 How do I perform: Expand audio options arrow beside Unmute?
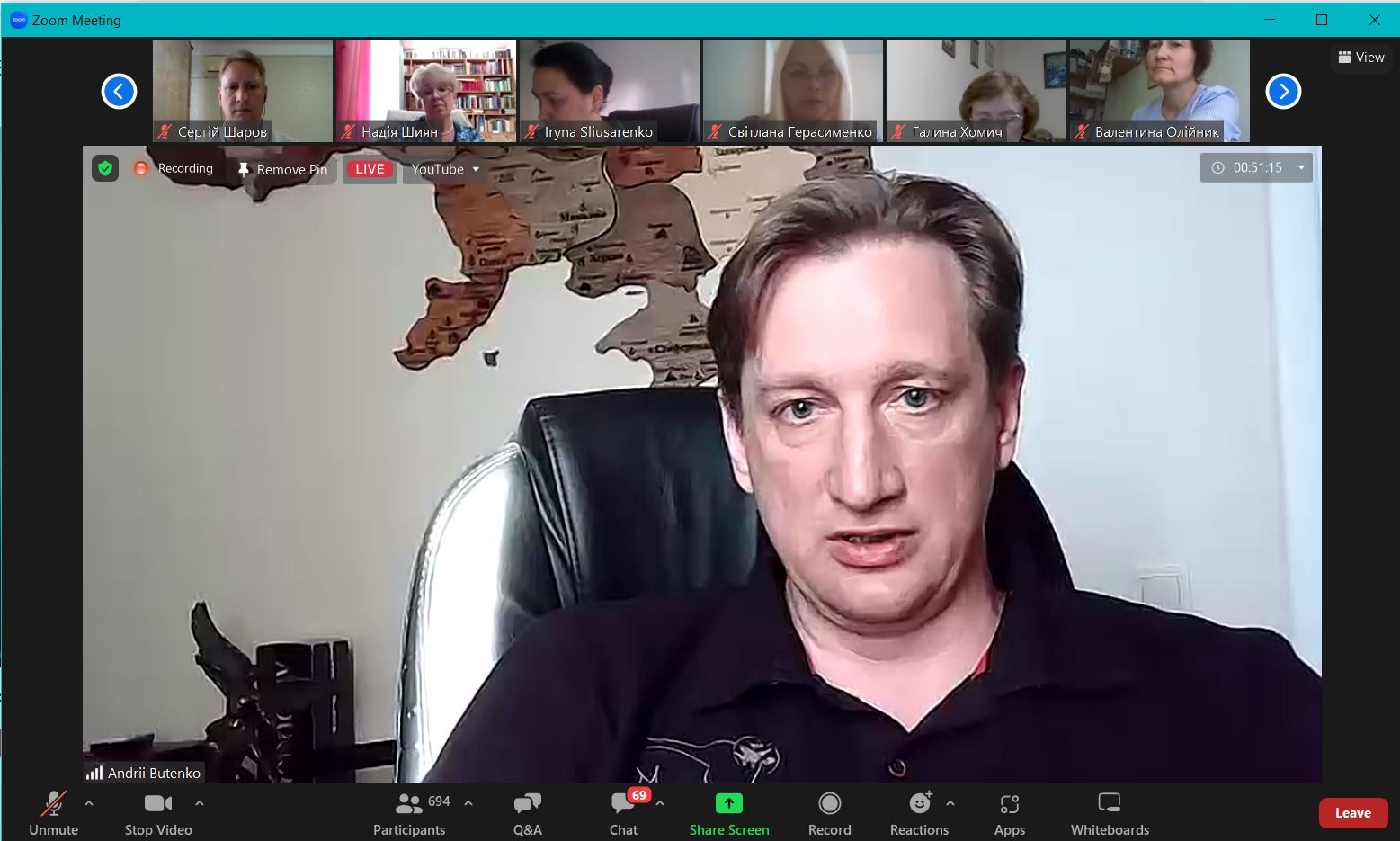click(x=89, y=803)
